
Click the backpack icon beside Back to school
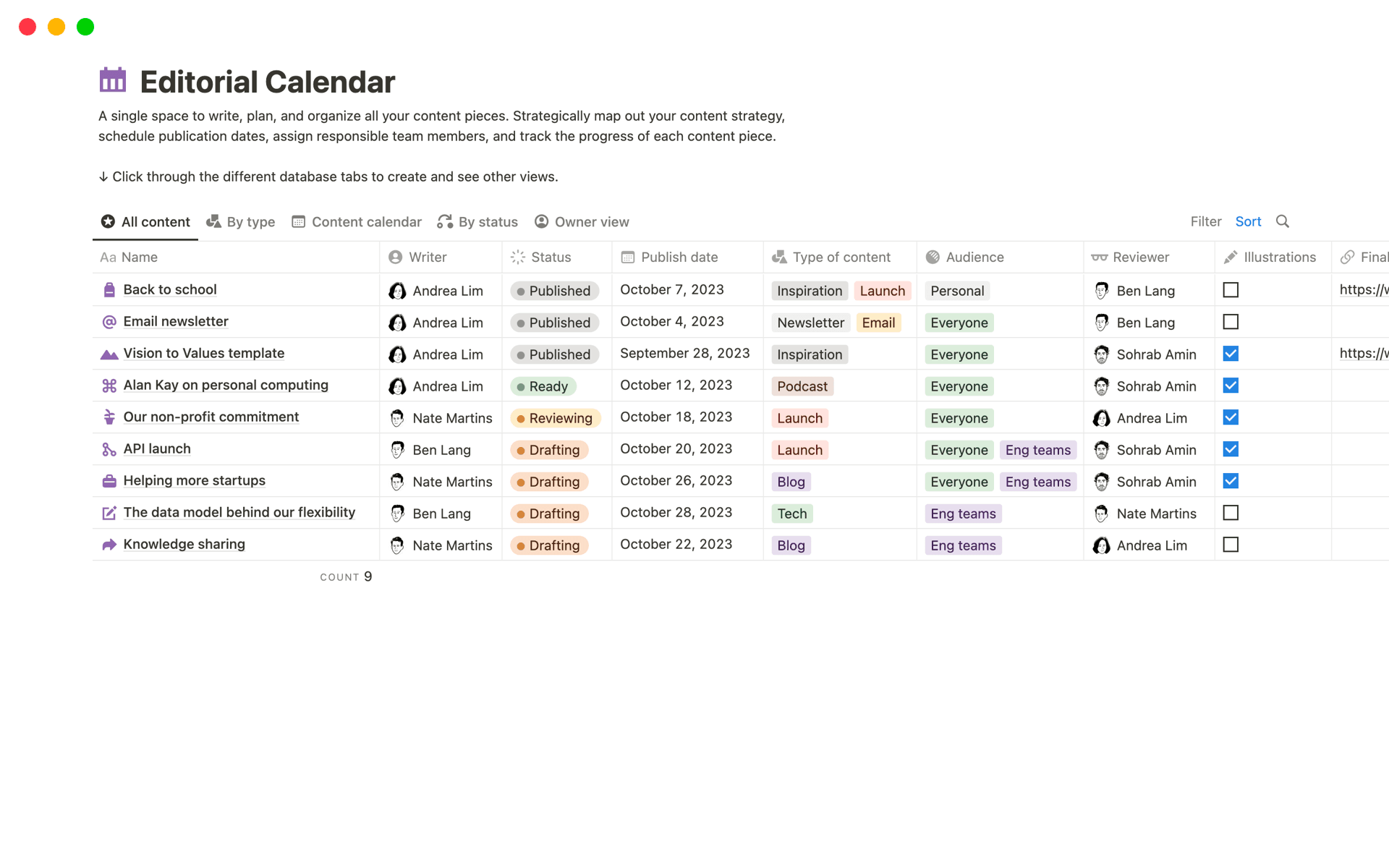pyautogui.click(x=109, y=290)
